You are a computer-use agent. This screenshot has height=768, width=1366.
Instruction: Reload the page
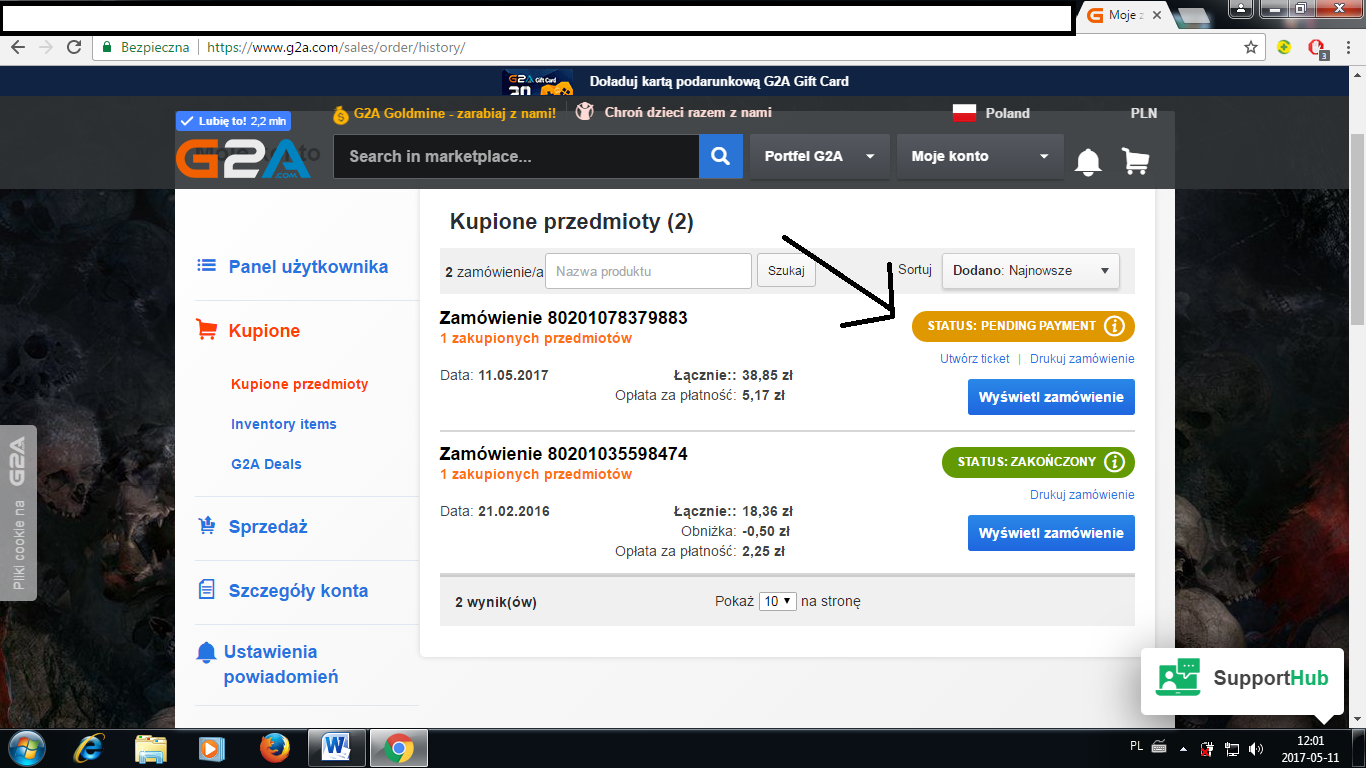coord(74,47)
